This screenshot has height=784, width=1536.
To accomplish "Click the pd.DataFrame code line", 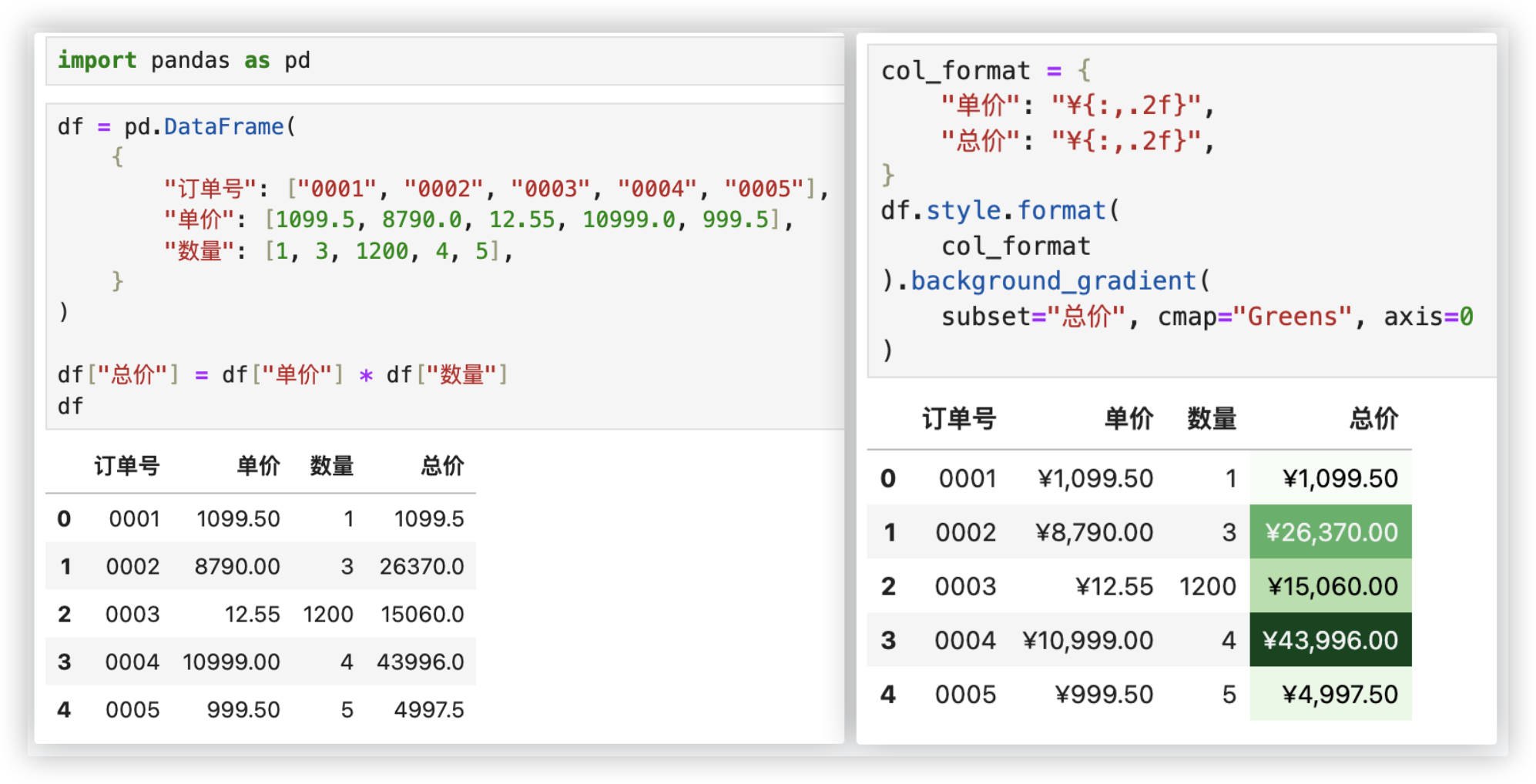I will tap(176, 127).
